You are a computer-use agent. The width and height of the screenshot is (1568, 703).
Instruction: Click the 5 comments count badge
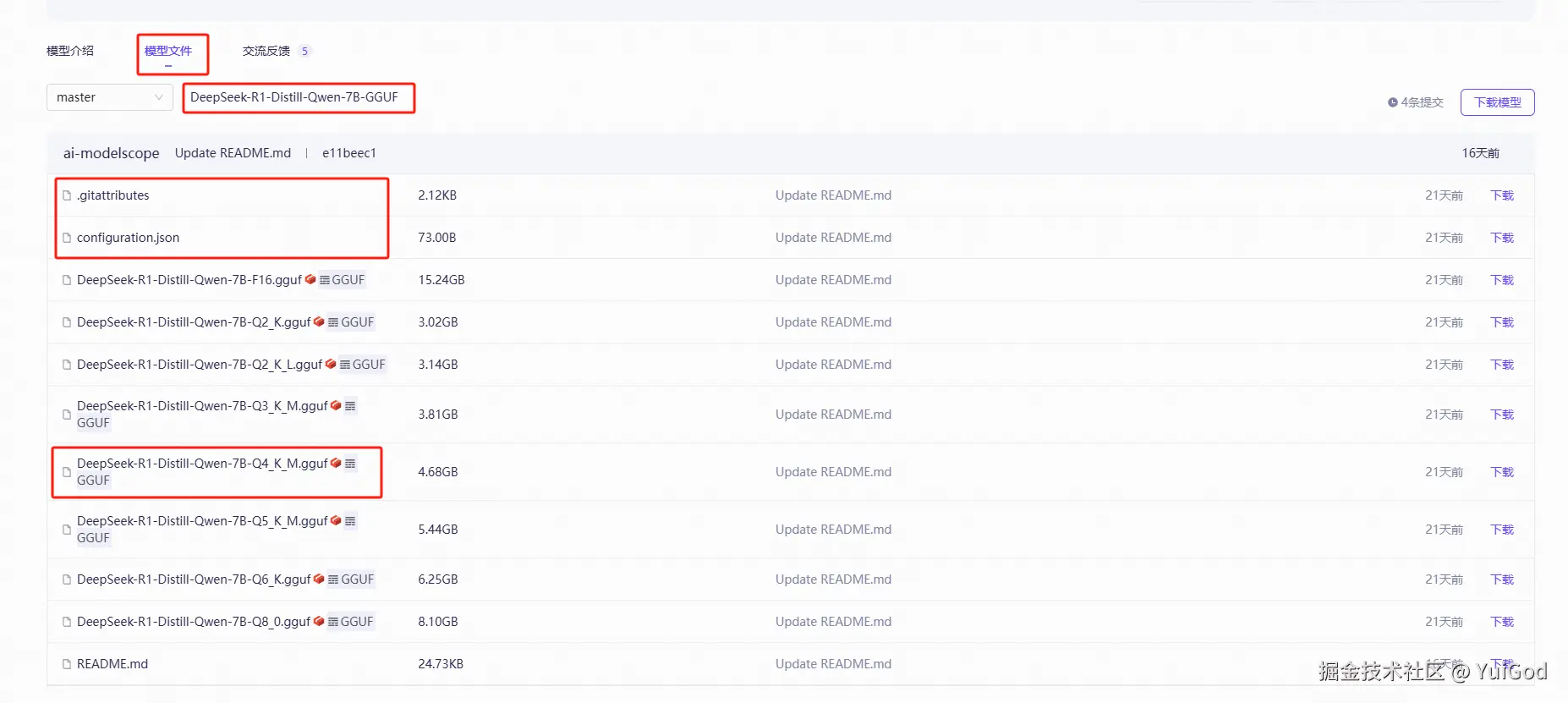[304, 51]
